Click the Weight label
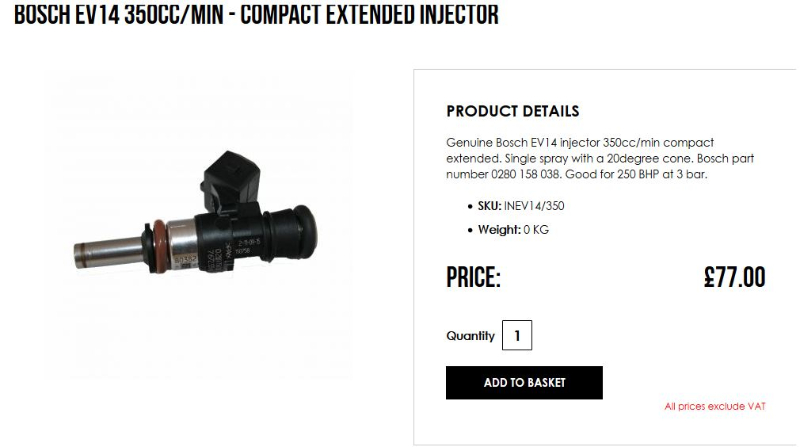Screen dimensions: 800x447 coord(495,230)
